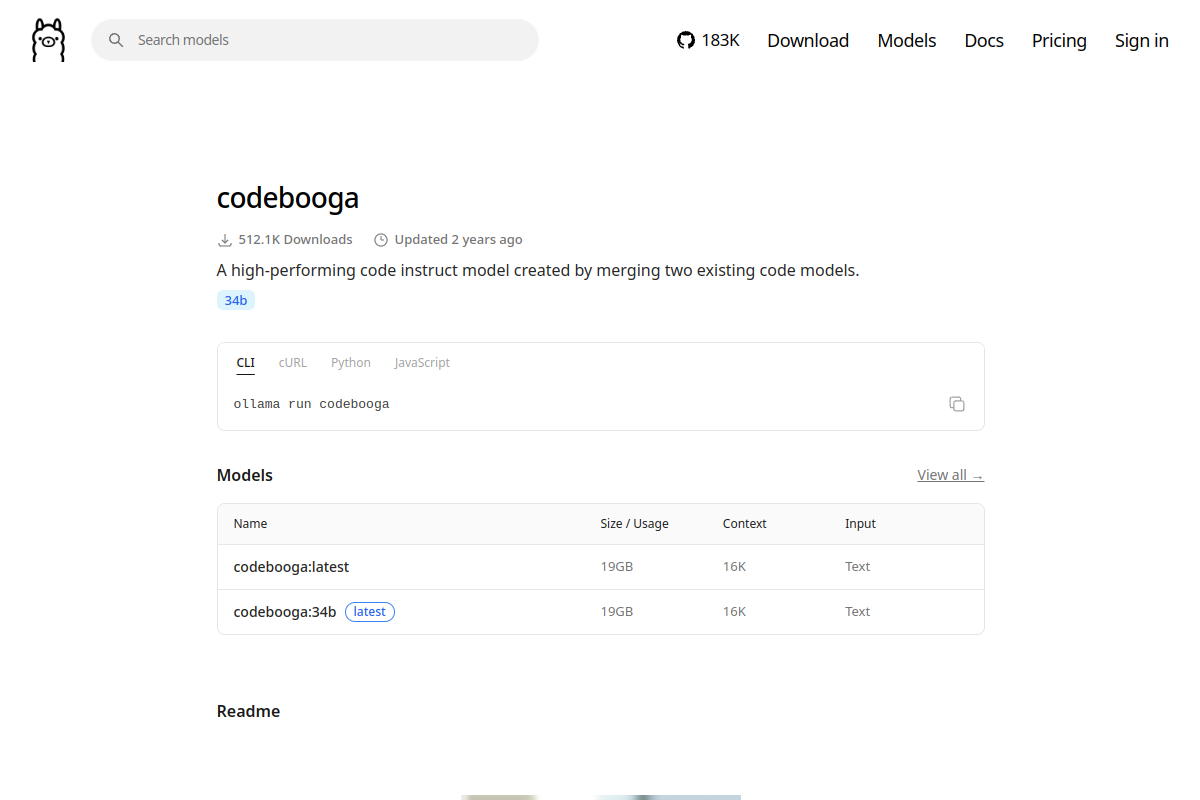This screenshot has width=1200, height=800.
Task: Click Text in the codebooga:latest row
Action: click(x=858, y=567)
